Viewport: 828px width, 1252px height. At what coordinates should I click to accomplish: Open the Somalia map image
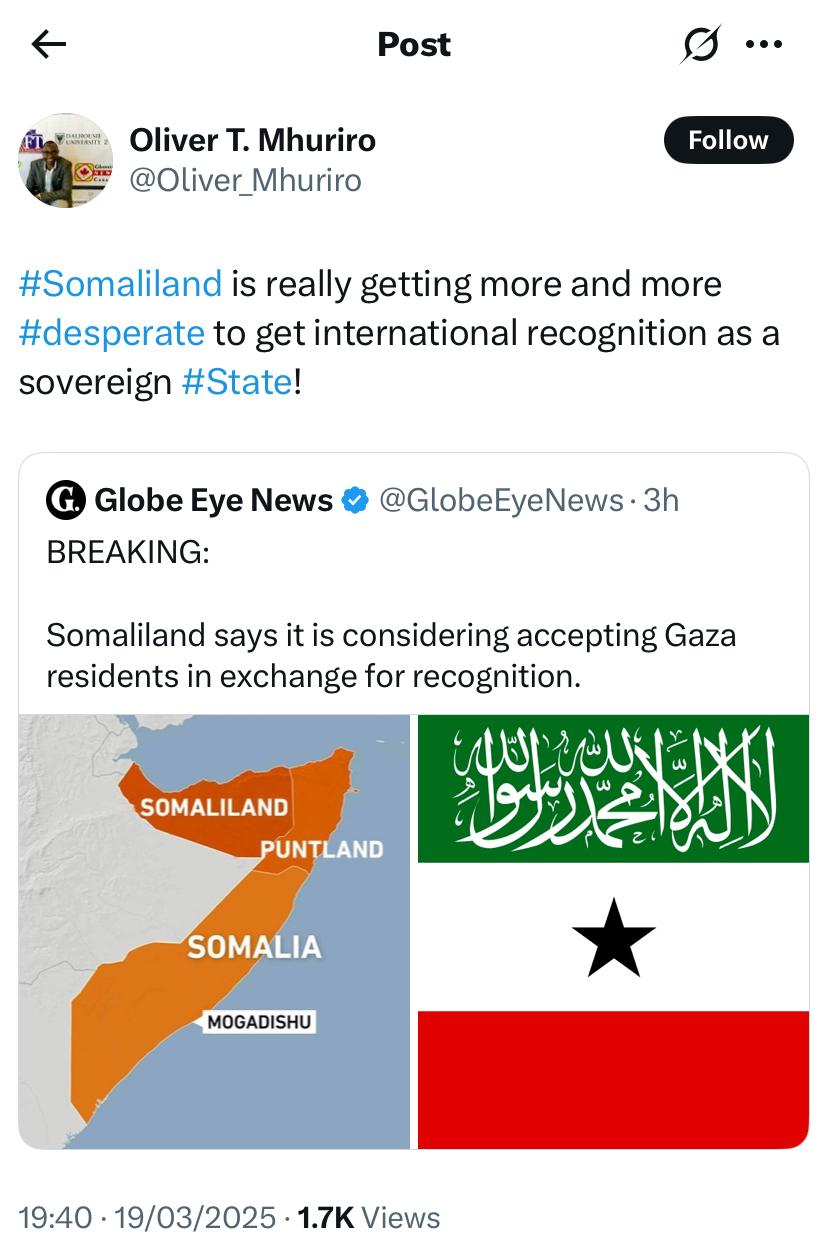(x=214, y=931)
